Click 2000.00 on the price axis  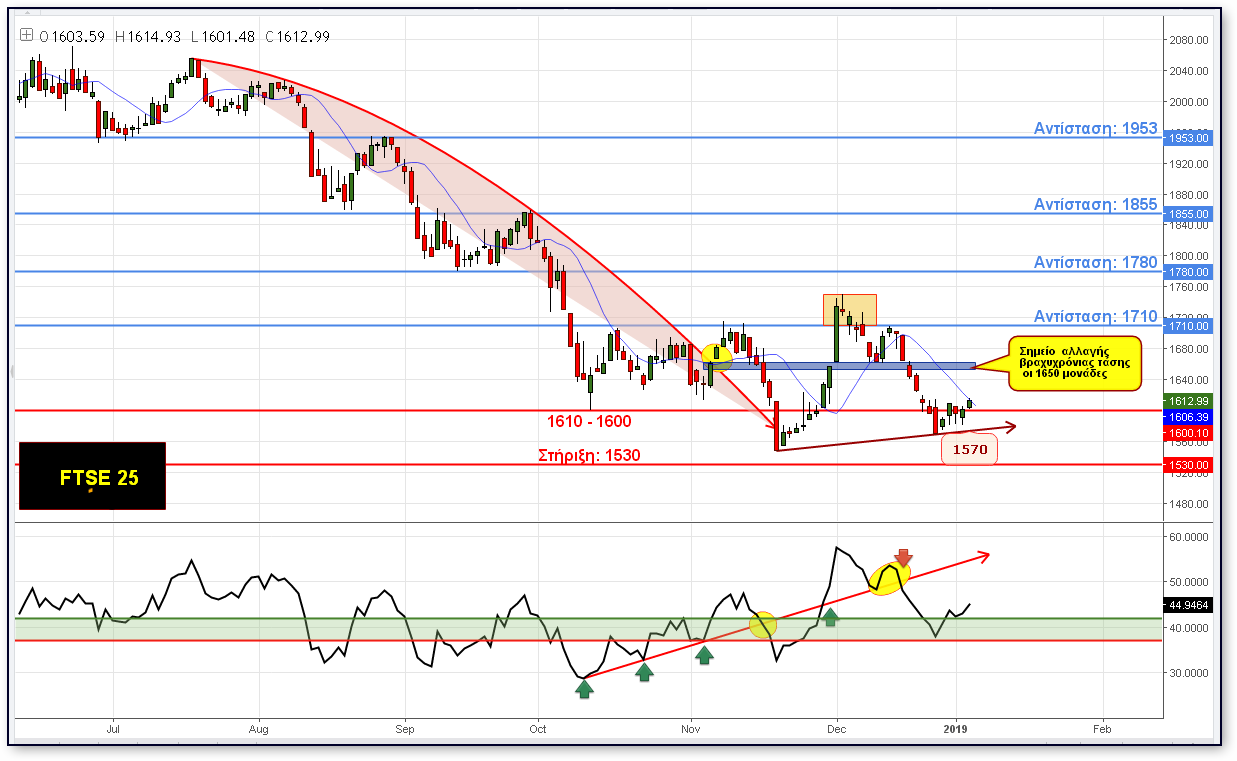point(1190,102)
